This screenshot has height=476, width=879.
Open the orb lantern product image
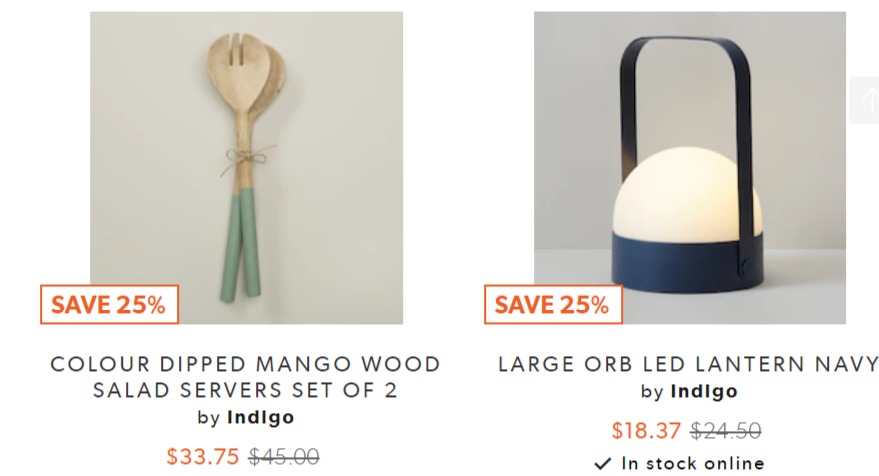(x=690, y=168)
